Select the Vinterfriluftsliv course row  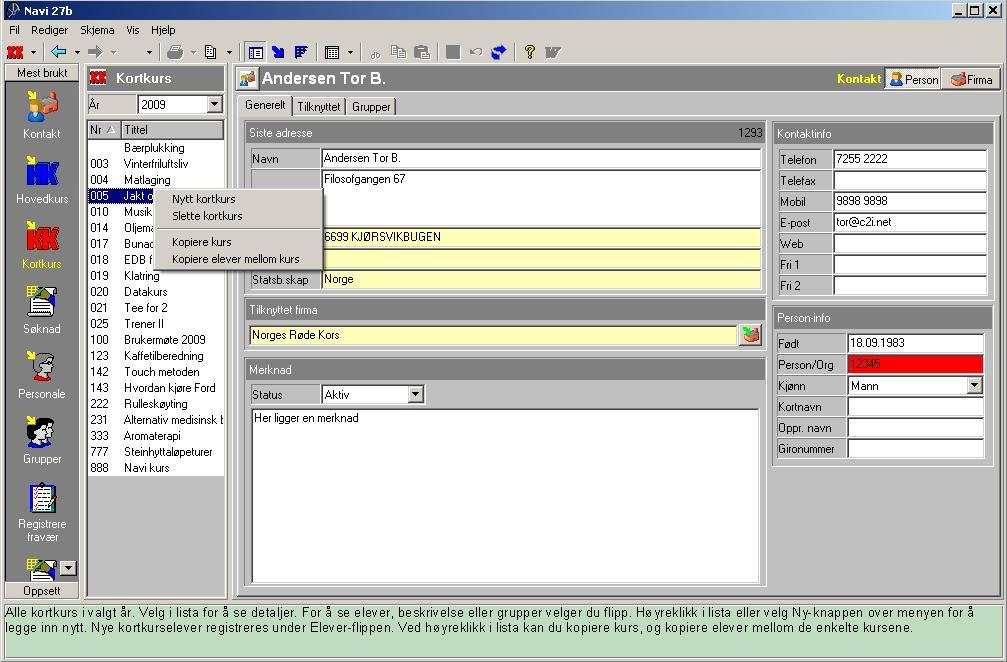click(x=155, y=164)
